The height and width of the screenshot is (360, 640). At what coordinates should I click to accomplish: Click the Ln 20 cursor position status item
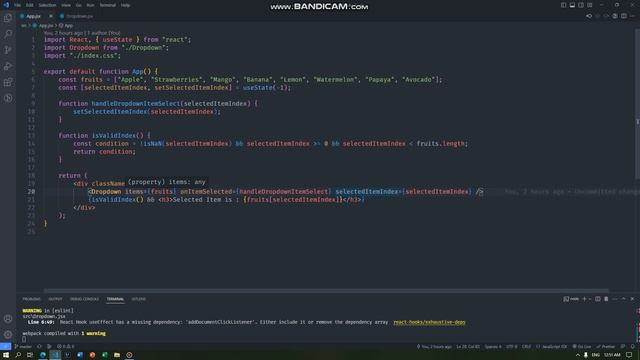coord(468,347)
